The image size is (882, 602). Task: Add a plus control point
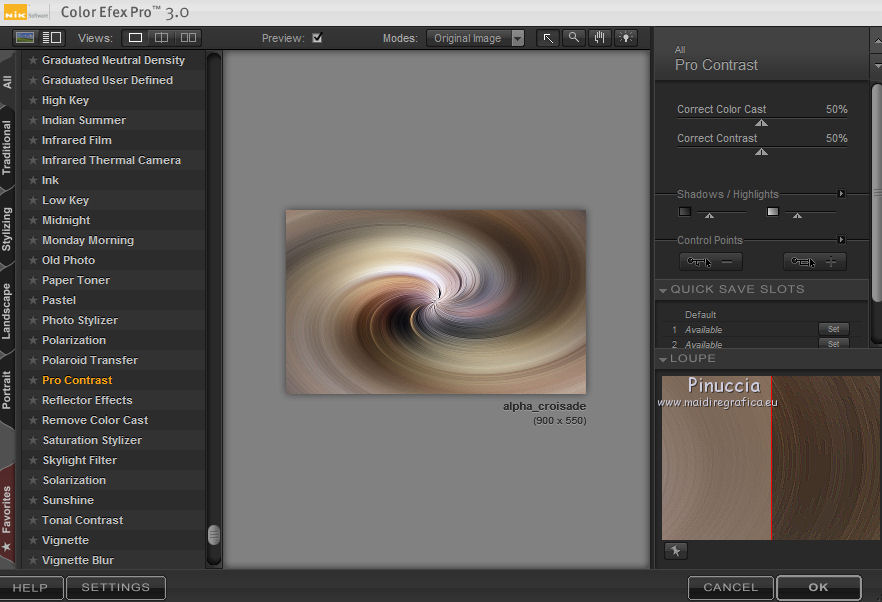pos(814,262)
